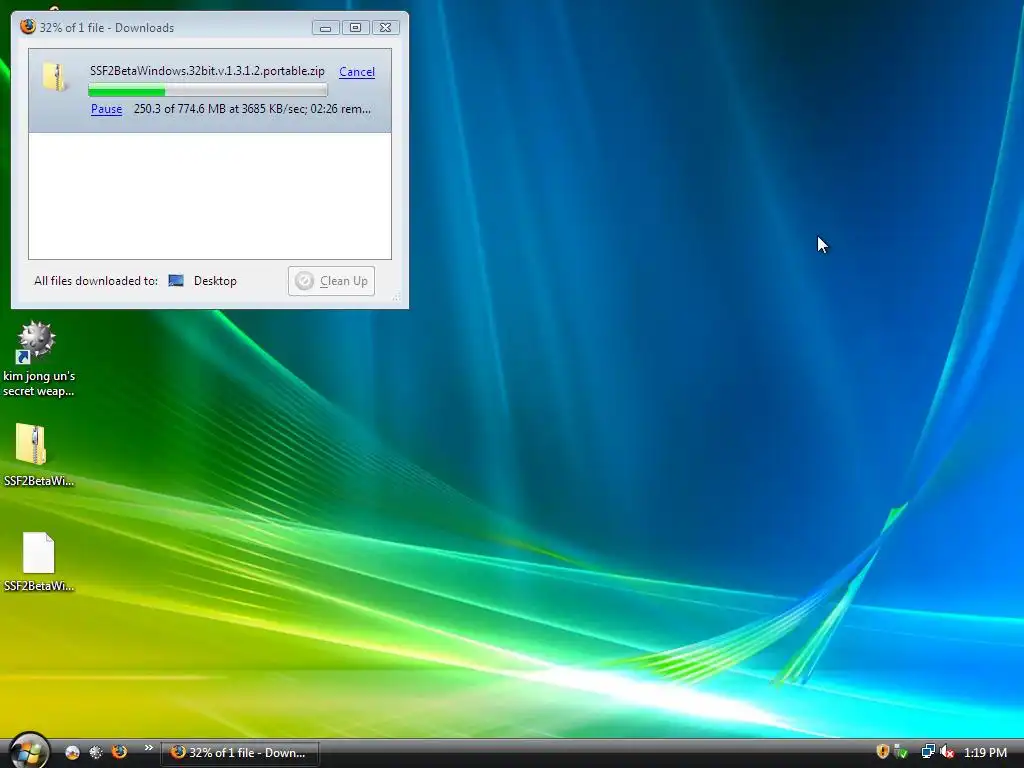
Task: Click the muted volume tray icon
Action: pyautogui.click(x=946, y=752)
